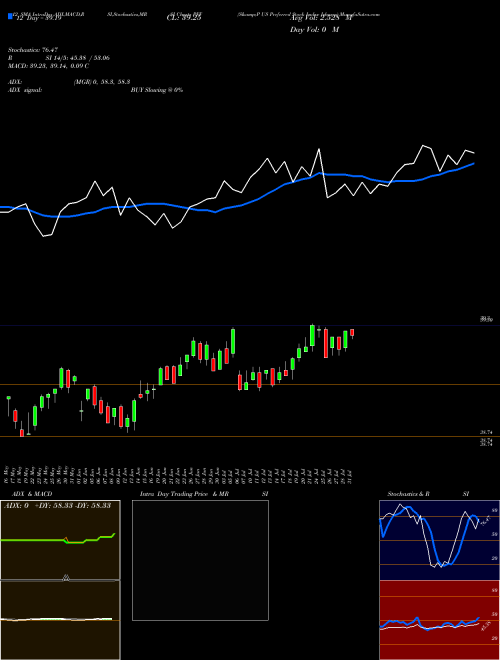Click the 'Intra Day Trading Price & MR' title

pos(185,494)
